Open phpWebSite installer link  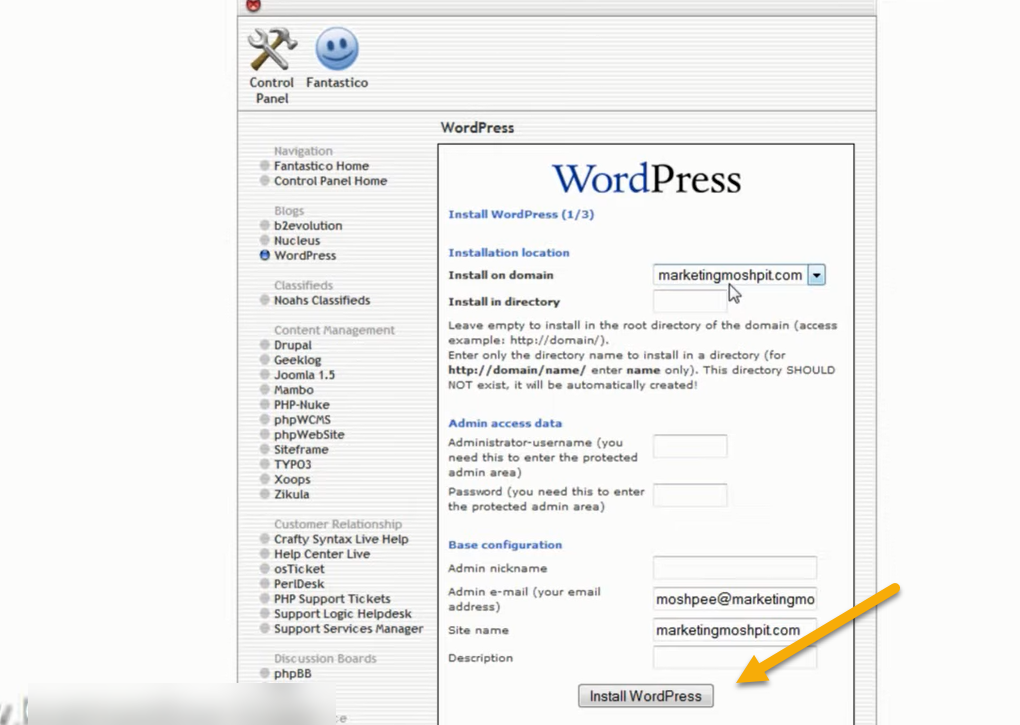(309, 435)
